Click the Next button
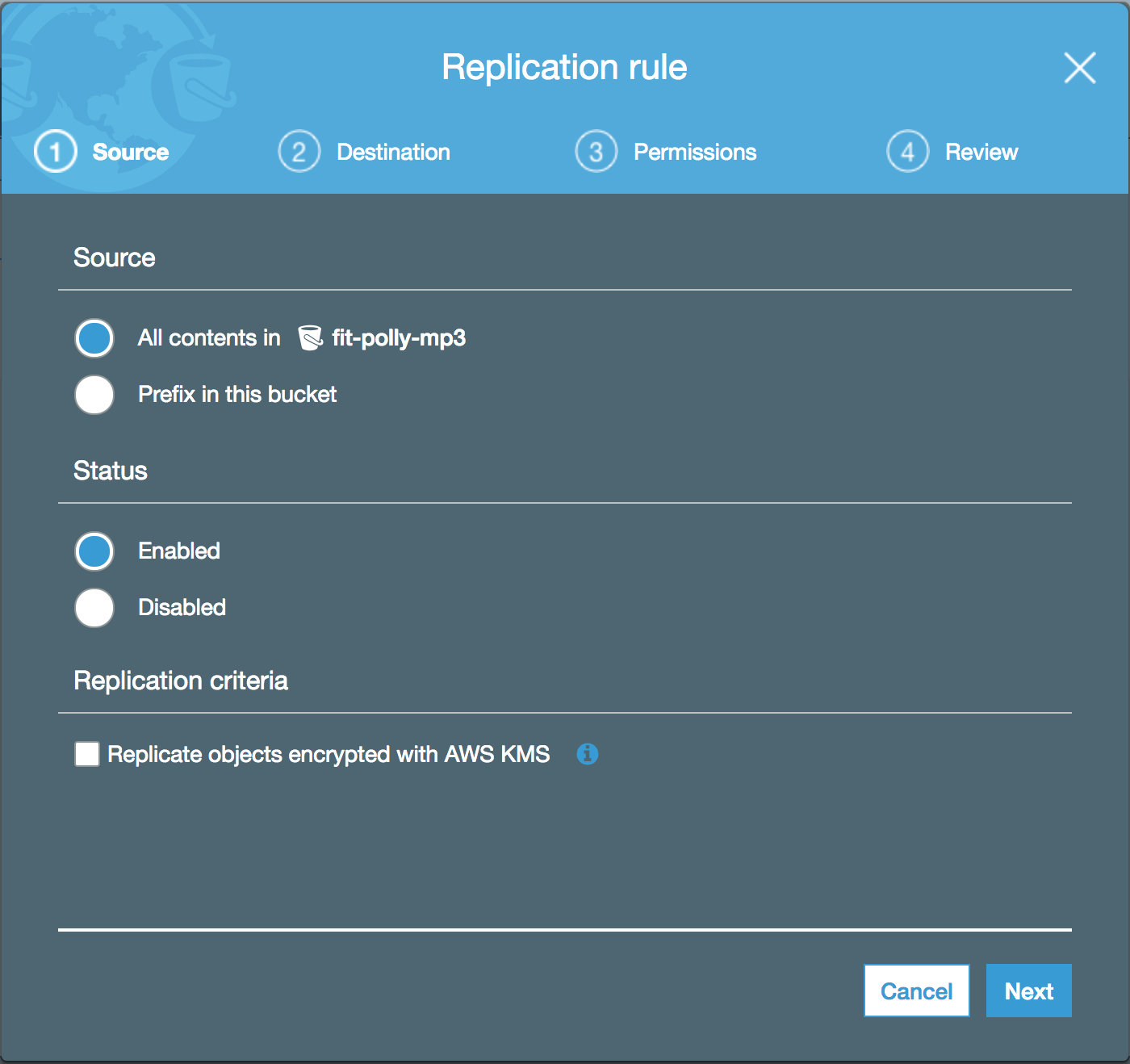The height and width of the screenshot is (1064, 1130). click(1029, 991)
